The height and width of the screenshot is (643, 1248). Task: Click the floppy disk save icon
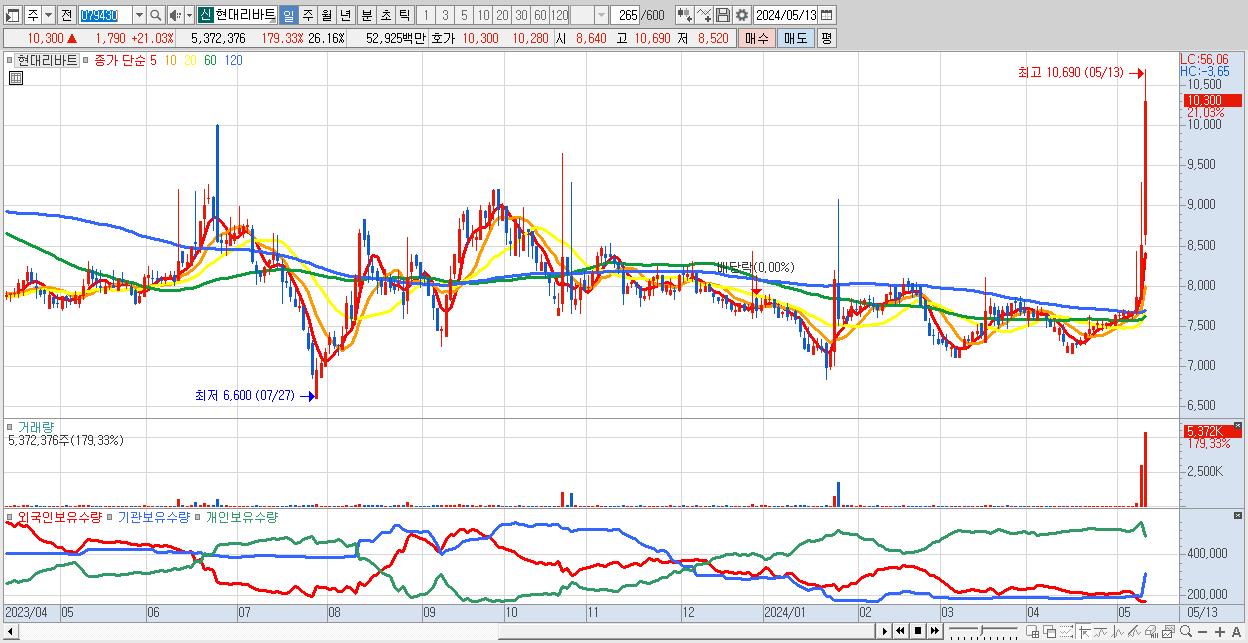coord(723,15)
